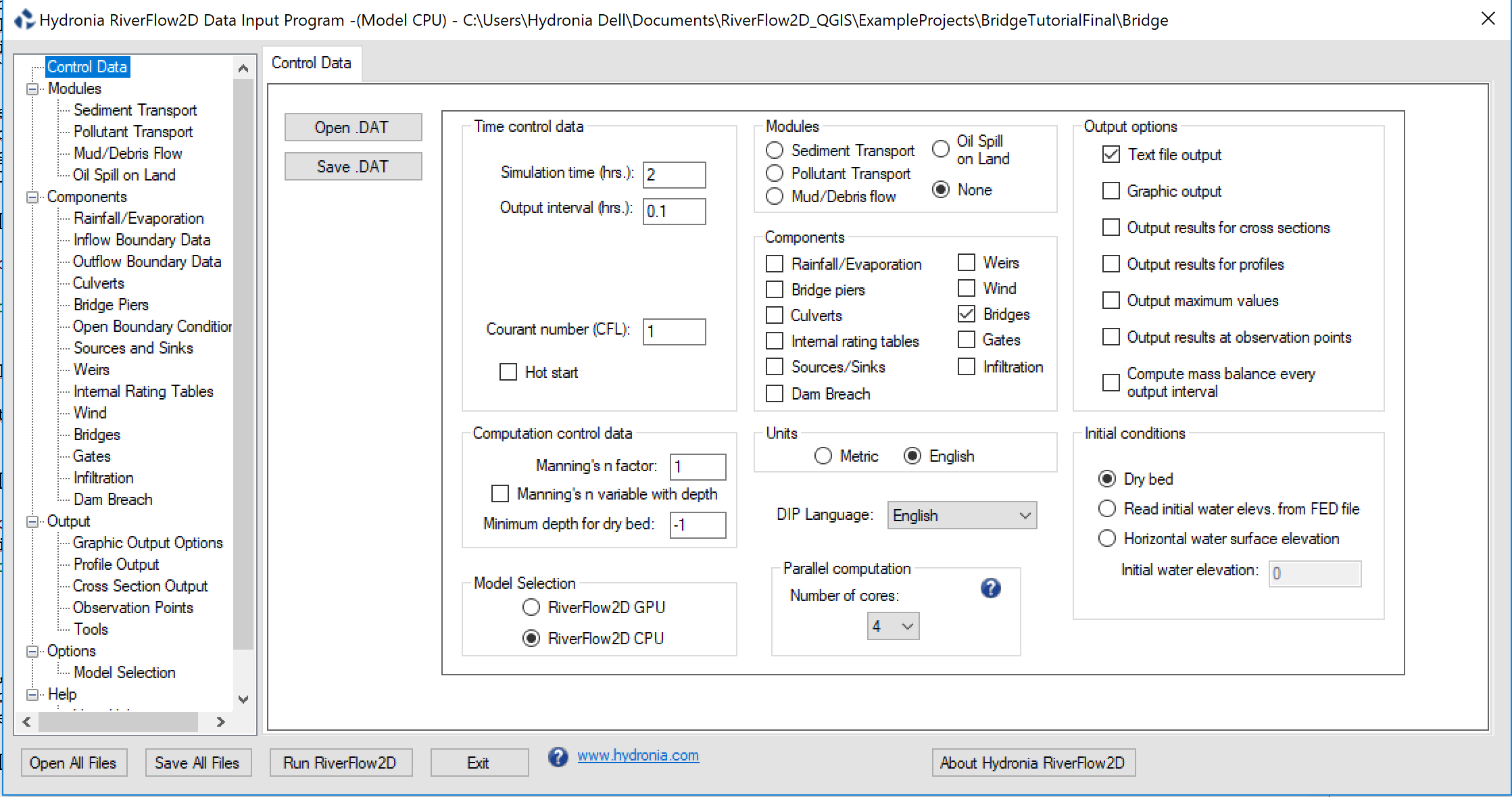Click About Hydronia RiverFlow2D button
Viewport: 1512px width, 797px height.
[x=1033, y=763]
